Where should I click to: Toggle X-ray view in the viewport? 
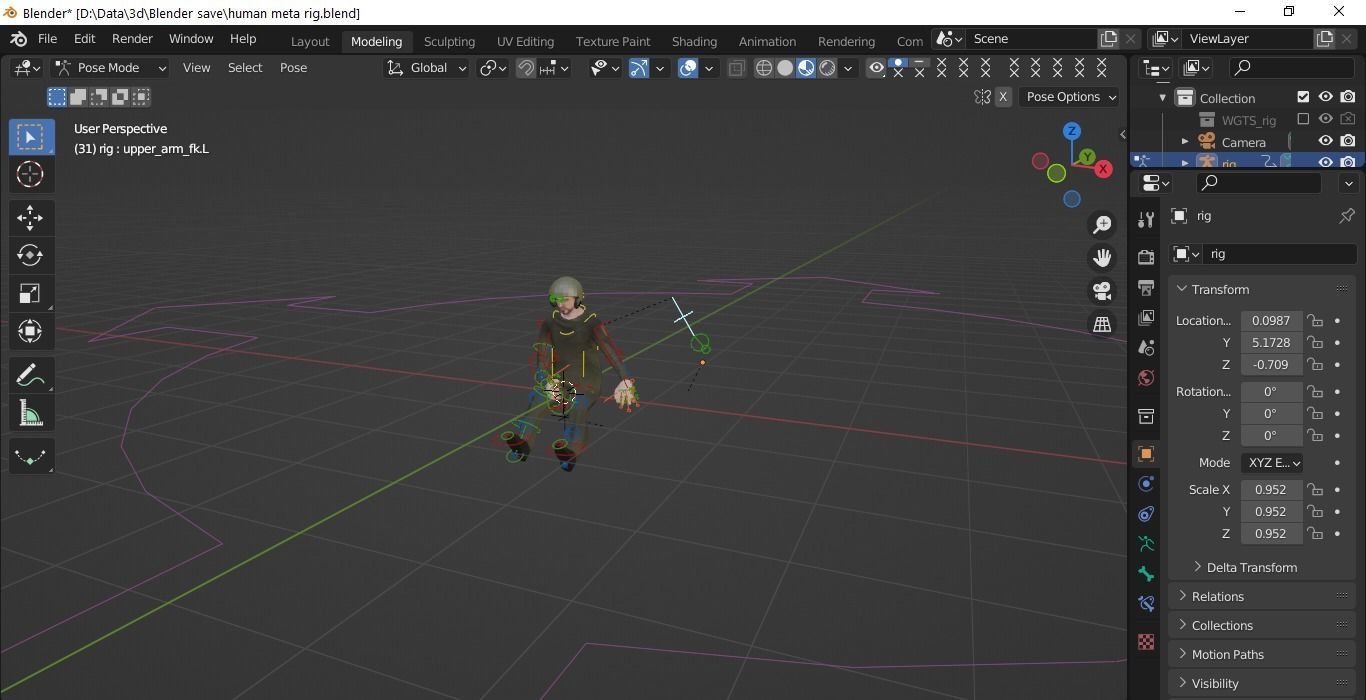737,68
